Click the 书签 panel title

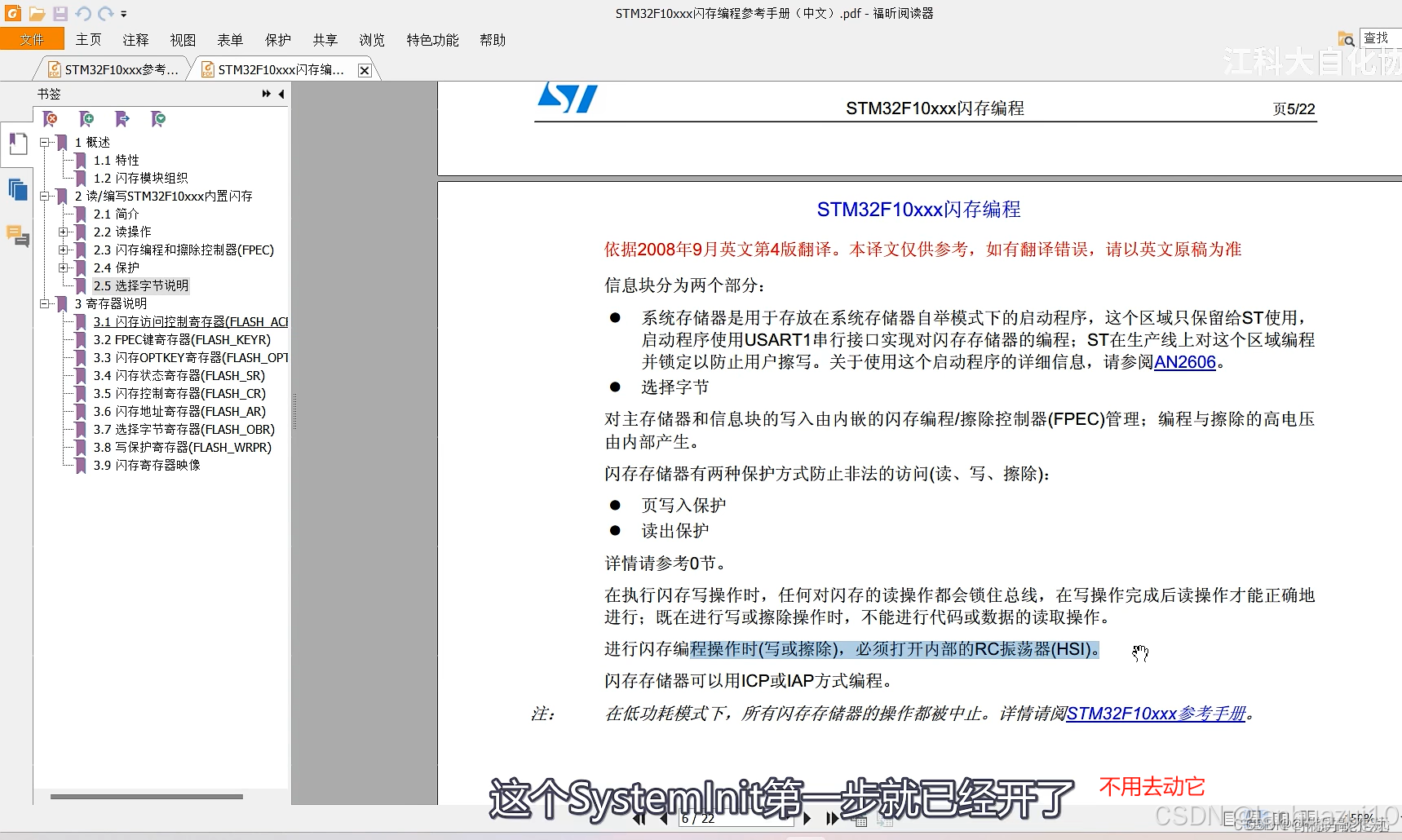coord(49,94)
